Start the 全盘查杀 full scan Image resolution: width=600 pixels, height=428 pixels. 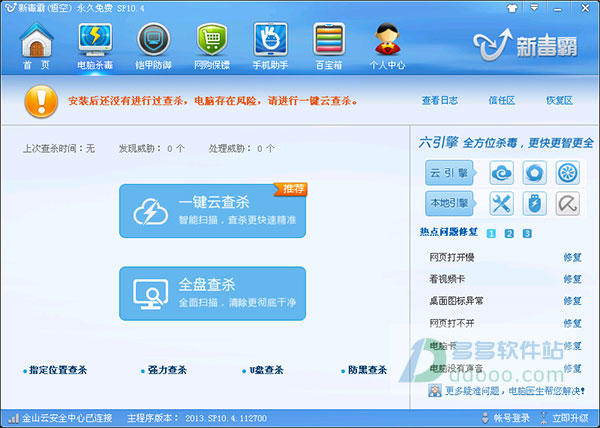pyautogui.click(x=212, y=293)
